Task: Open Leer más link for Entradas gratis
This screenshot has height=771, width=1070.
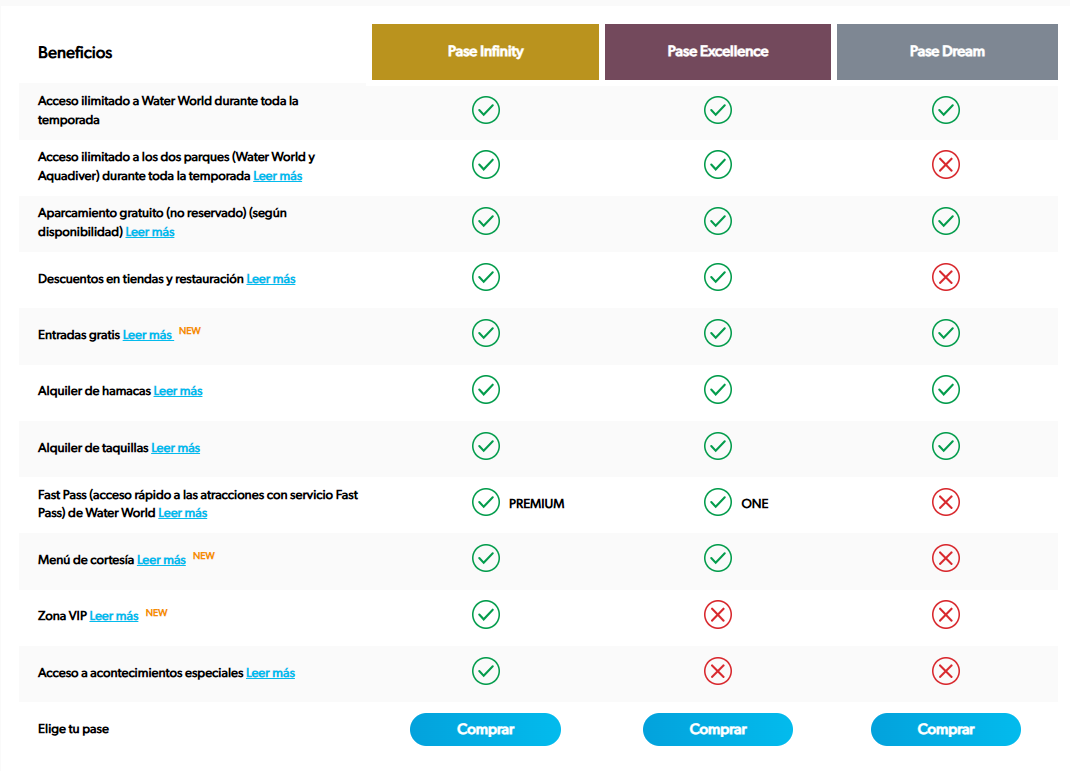Action: click(147, 336)
